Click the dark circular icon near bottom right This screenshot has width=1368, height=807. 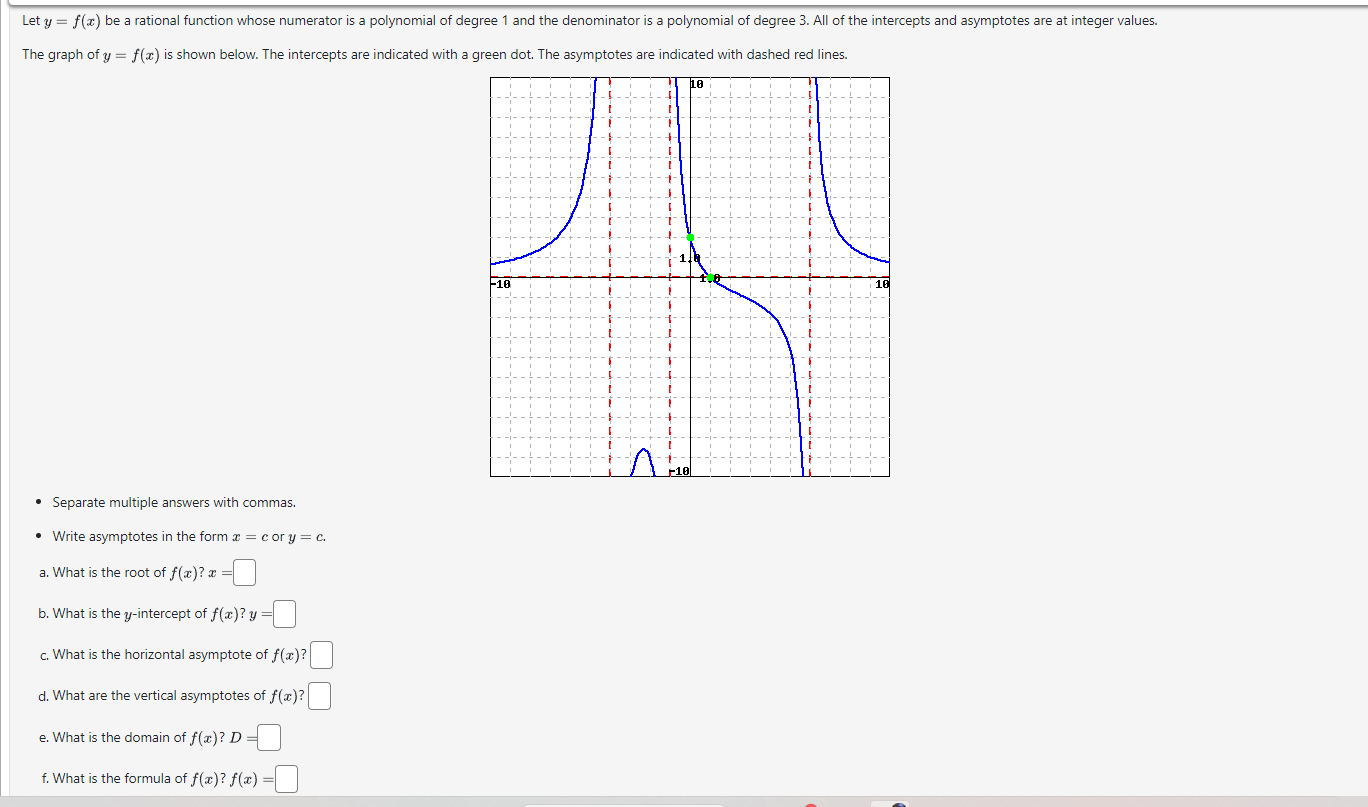click(x=897, y=803)
